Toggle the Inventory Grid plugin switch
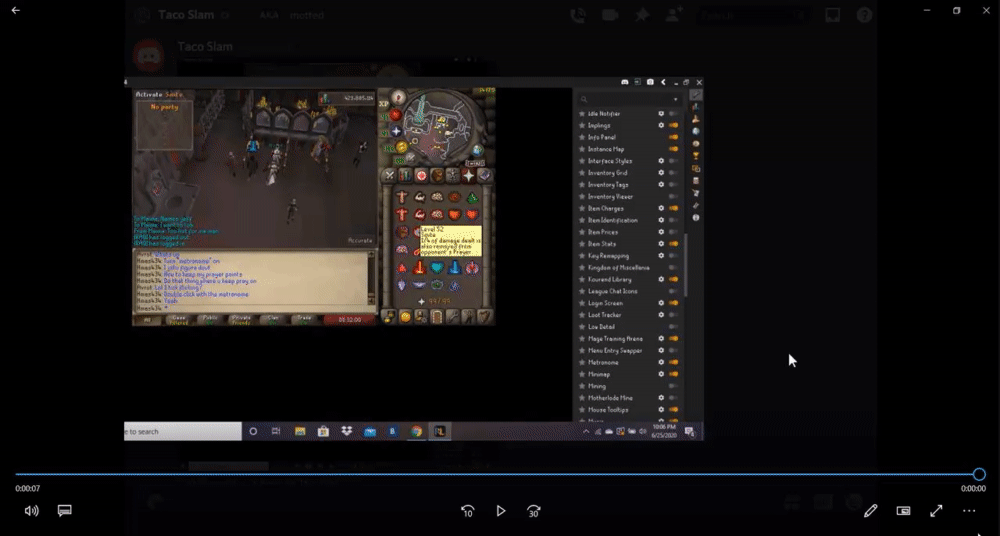The image size is (1000, 536). [x=673, y=173]
